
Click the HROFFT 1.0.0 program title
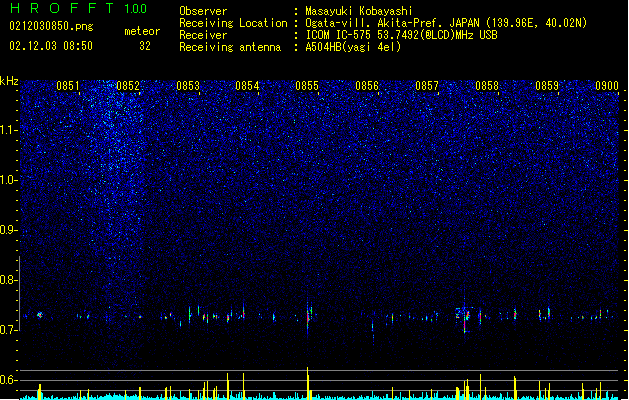coord(78,8)
